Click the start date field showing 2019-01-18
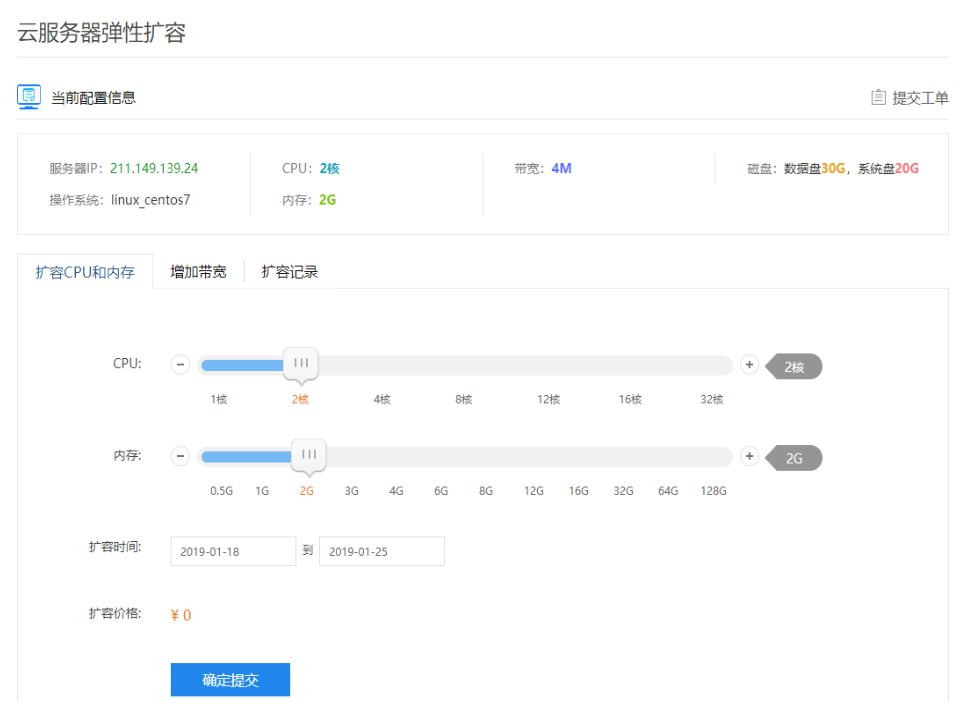Image resolution: width=975 pixels, height=727 pixels. (233, 551)
